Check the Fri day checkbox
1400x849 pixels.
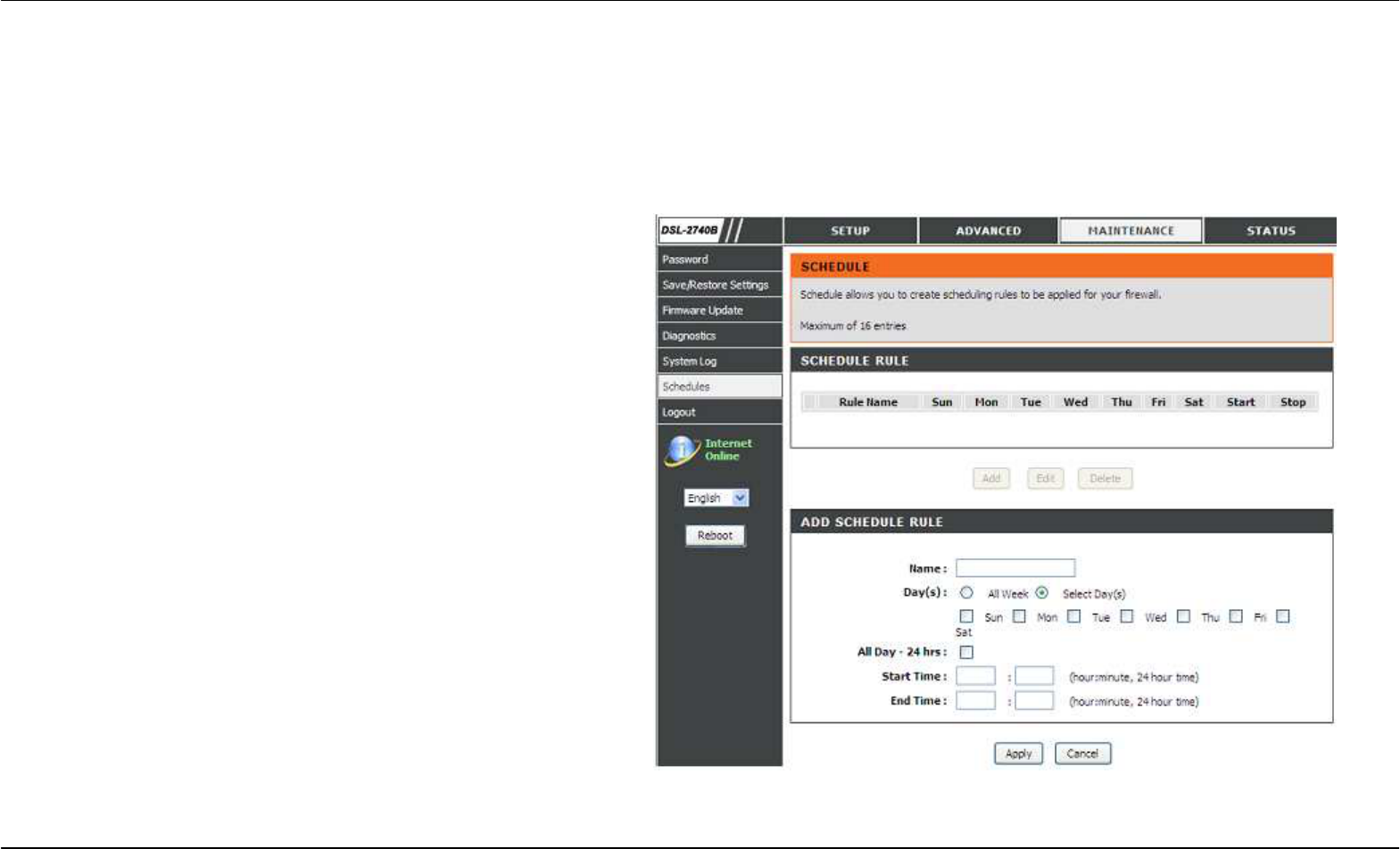(1236, 616)
